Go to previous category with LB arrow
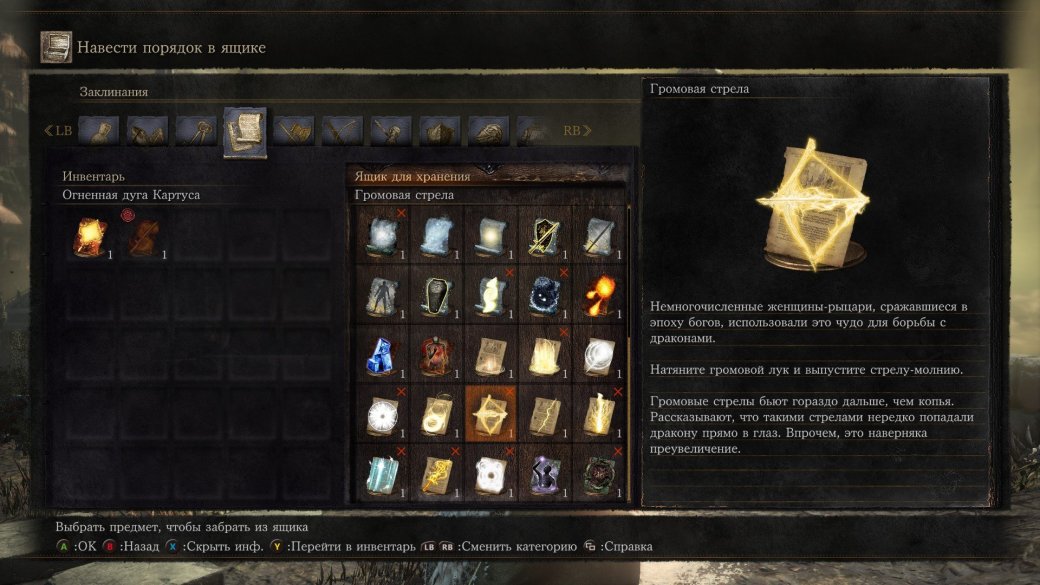The image size is (1040, 585). (x=58, y=131)
